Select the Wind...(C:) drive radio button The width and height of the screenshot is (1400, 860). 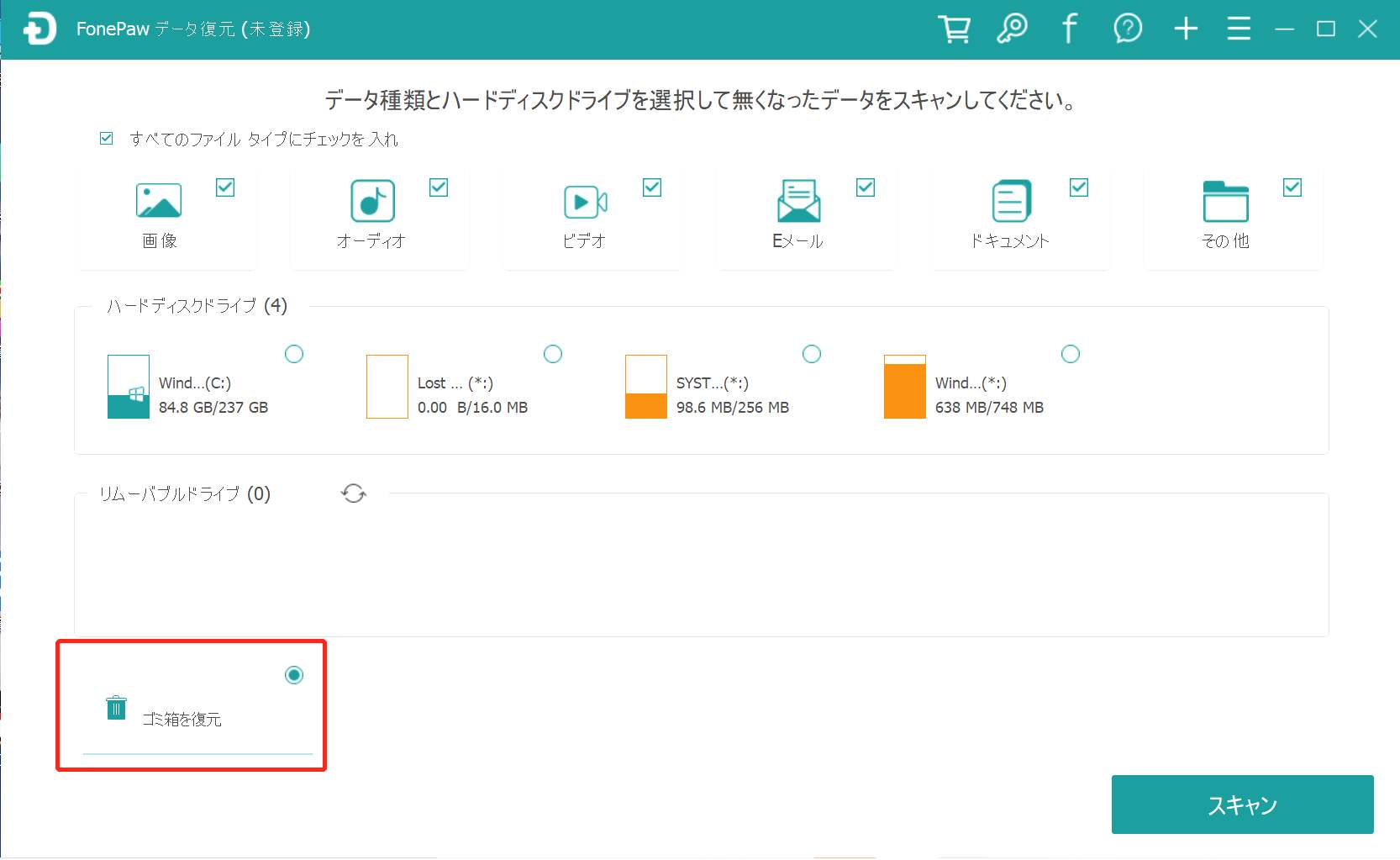(294, 354)
